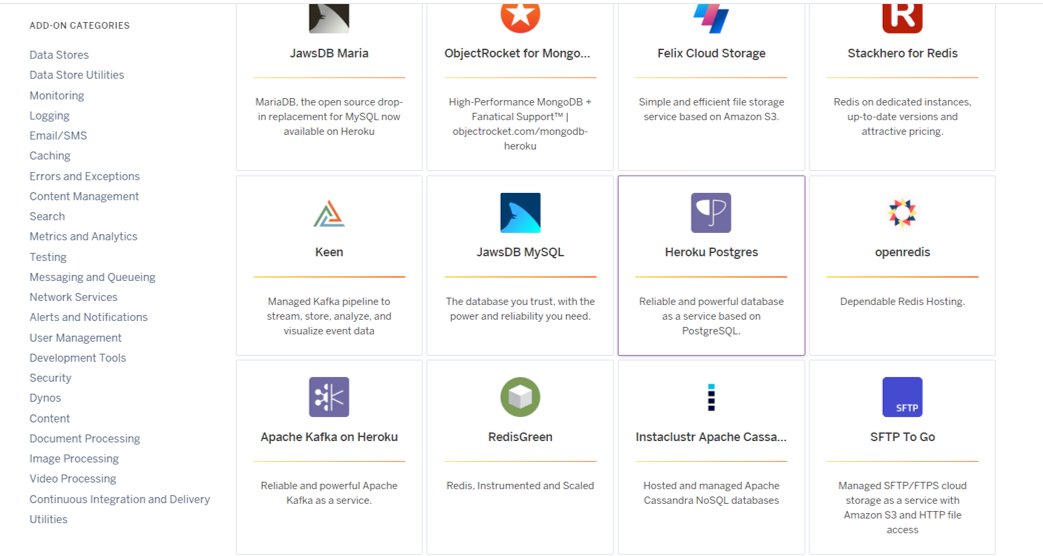Choose the Email/SMS category
Image resolution: width=1043 pixels, height=556 pixels.
coord(58,136)
